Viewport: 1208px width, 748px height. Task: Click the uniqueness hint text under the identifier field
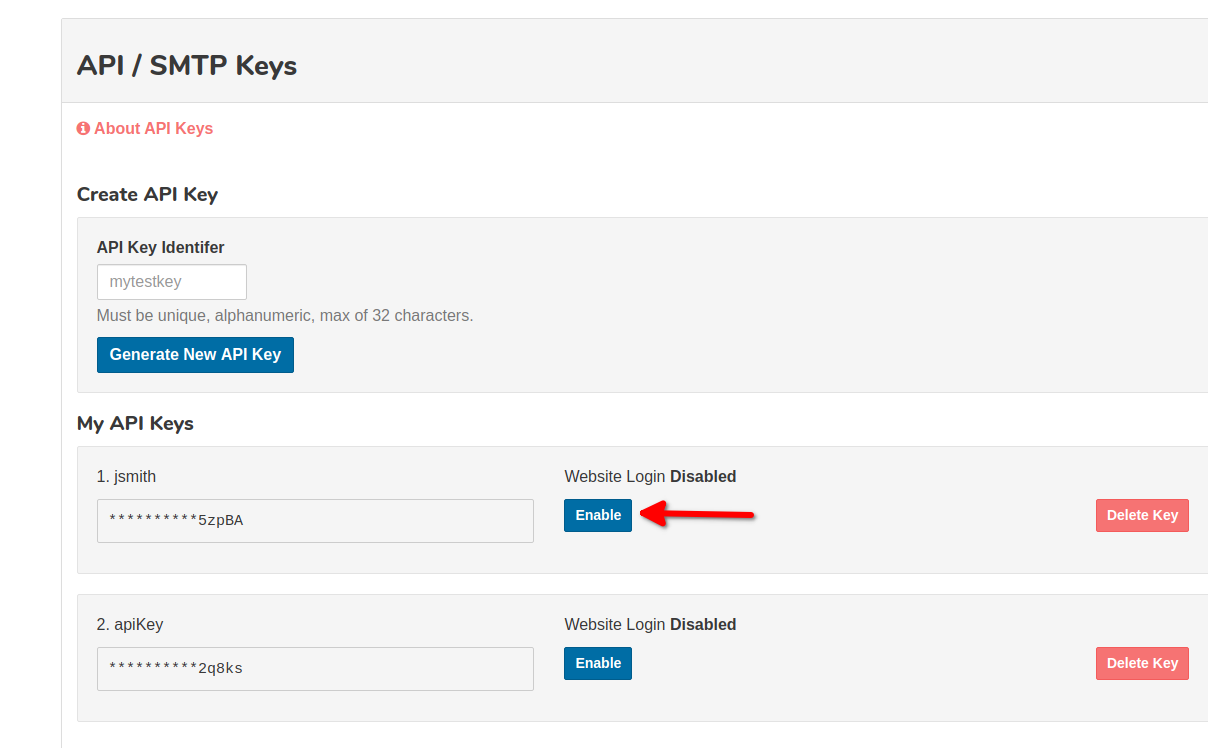click(284, 315)
